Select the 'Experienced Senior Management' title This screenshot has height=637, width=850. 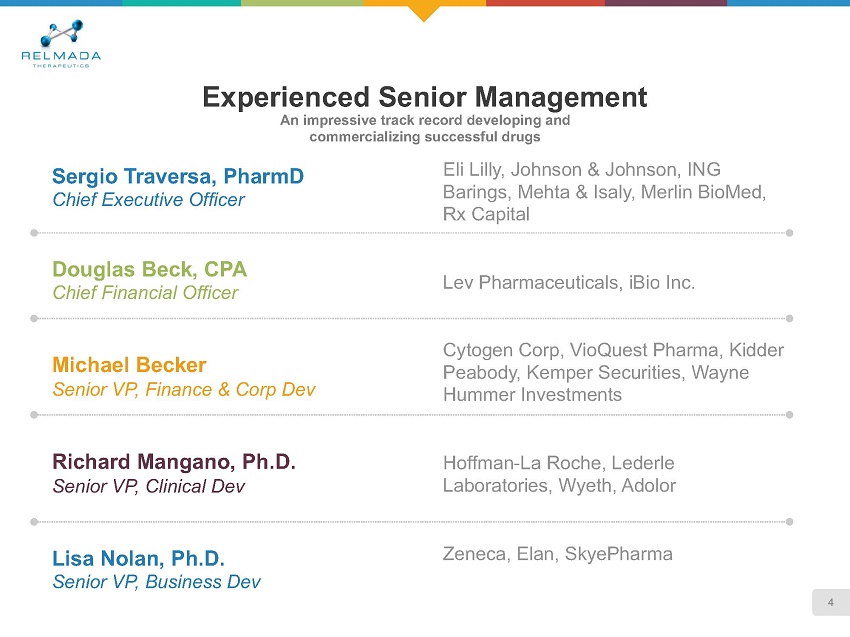click(x=424, y=97)
